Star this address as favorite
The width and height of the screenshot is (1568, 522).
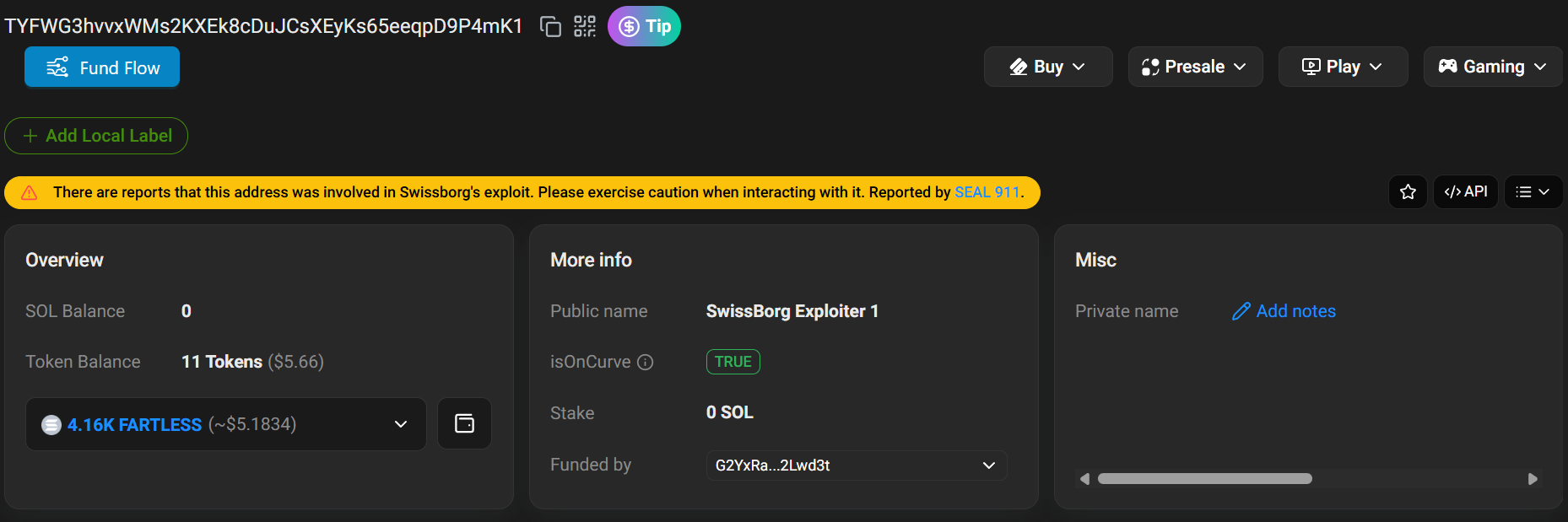point(1408,192)
